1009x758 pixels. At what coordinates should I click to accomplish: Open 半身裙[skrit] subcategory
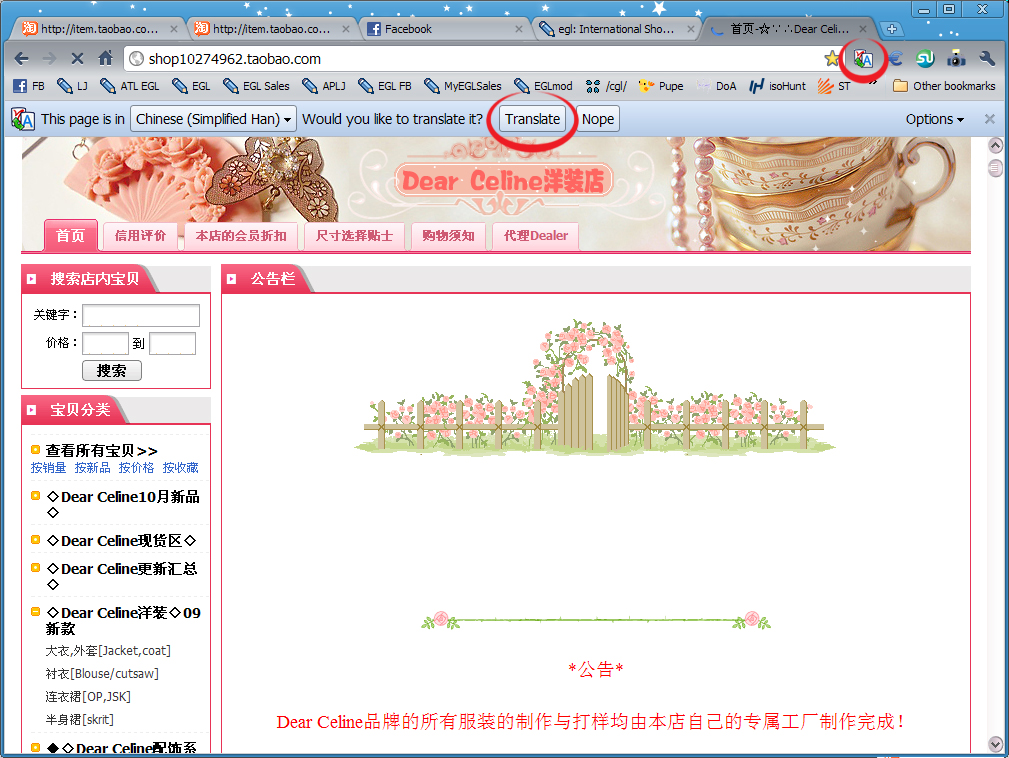79,719
